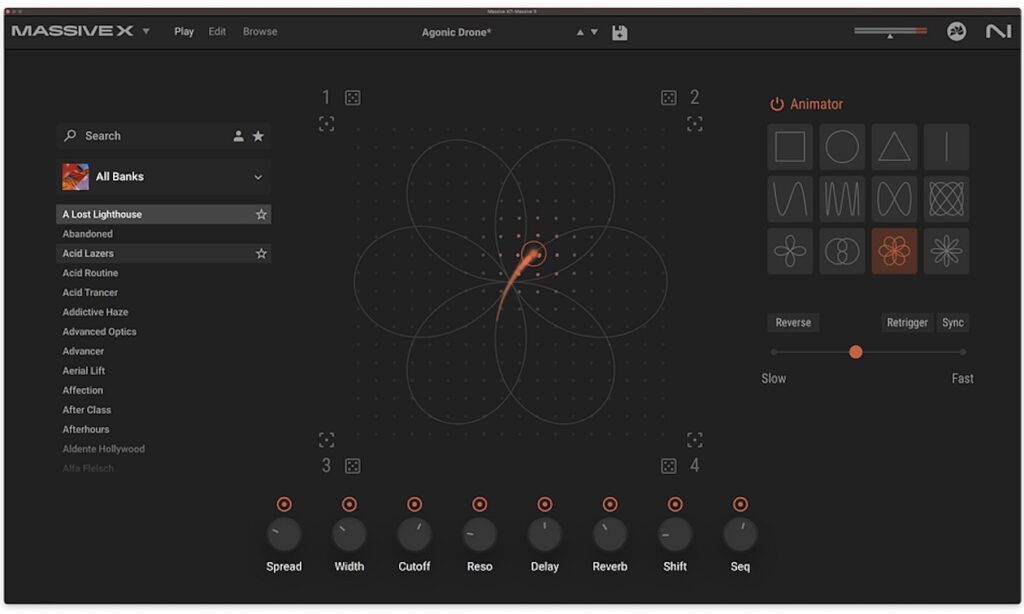Click the Cutoff macro knob
1024x614 pixels.
pos(415,535)
